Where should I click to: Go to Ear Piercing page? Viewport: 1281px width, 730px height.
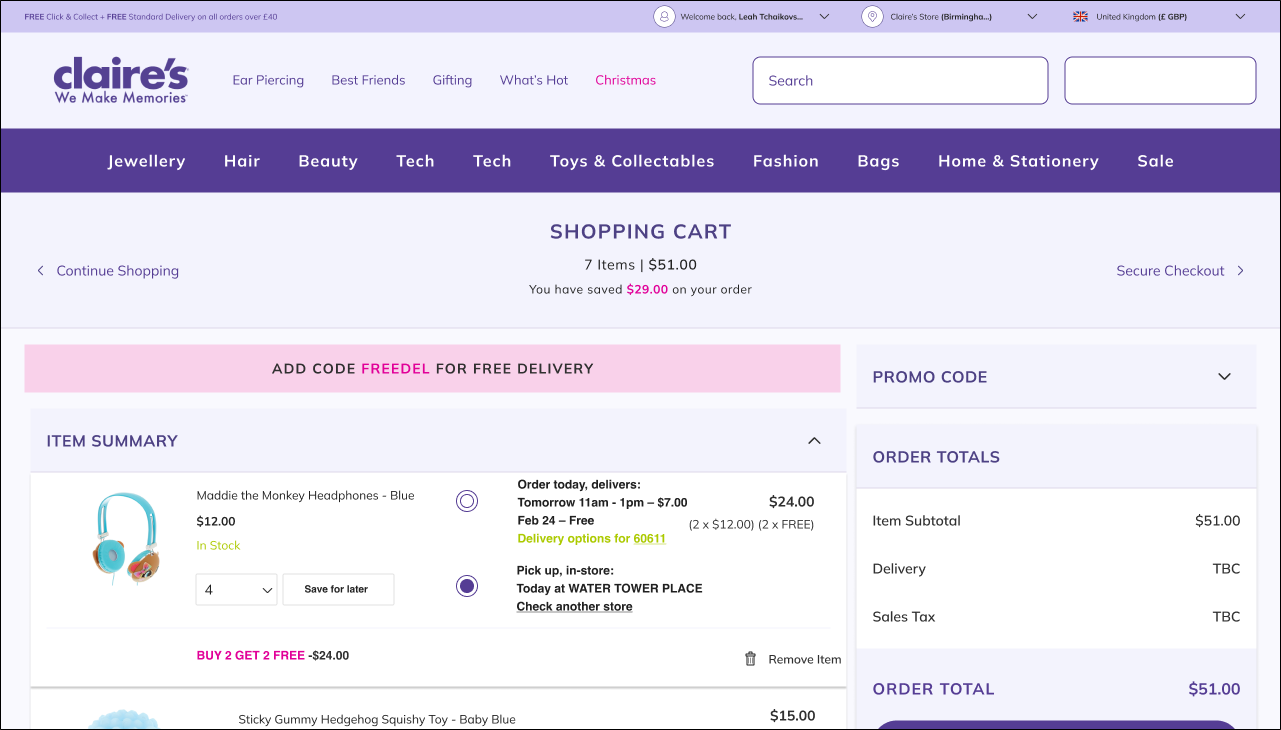tap(268, 80)
